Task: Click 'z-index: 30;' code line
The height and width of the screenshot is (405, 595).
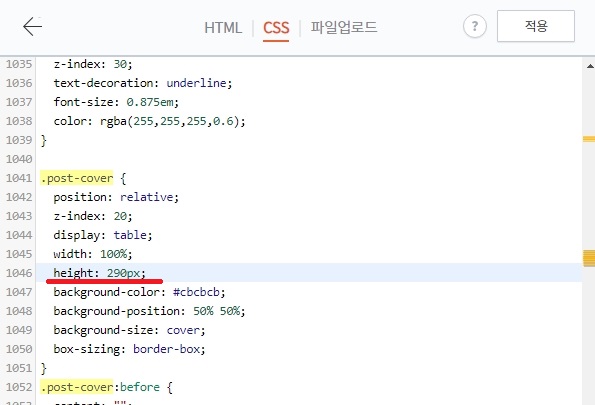Action: tap(93, 64)
